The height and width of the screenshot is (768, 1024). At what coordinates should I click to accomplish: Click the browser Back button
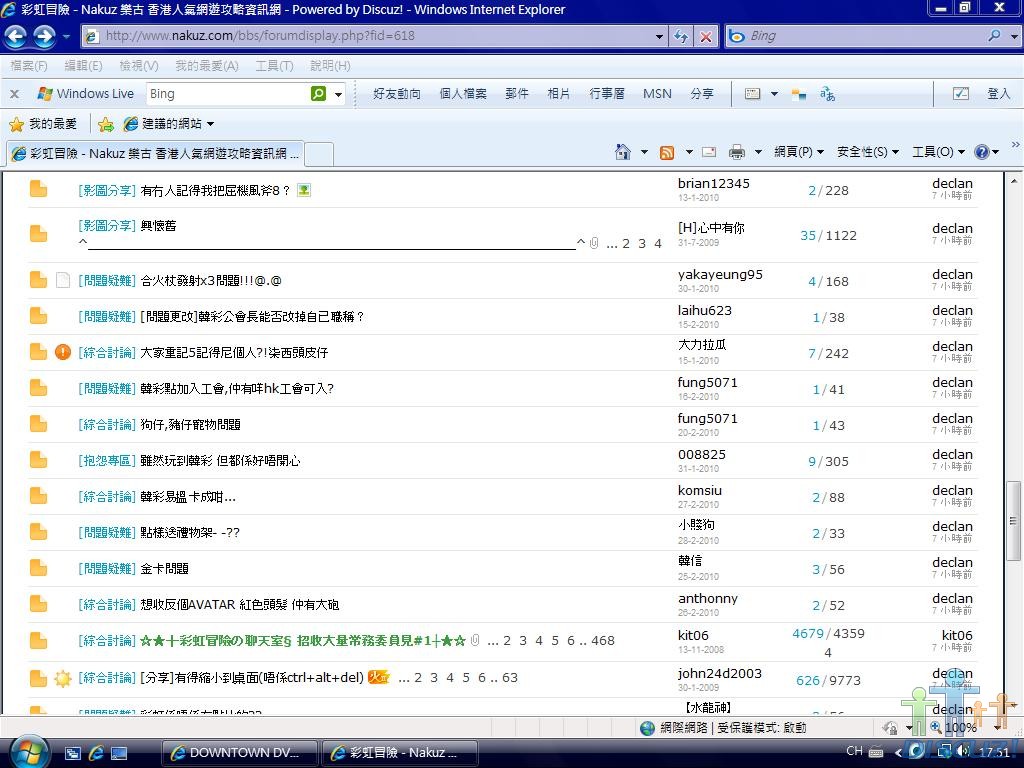click(x=16, y=37)
